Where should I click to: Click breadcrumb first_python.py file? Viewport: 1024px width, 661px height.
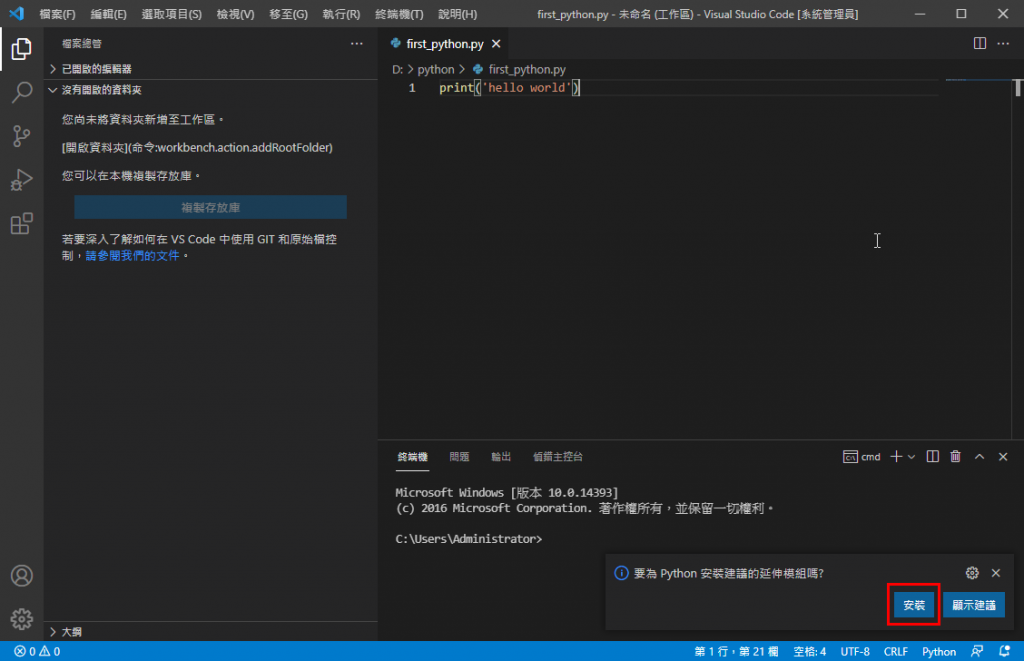point(527,69)
